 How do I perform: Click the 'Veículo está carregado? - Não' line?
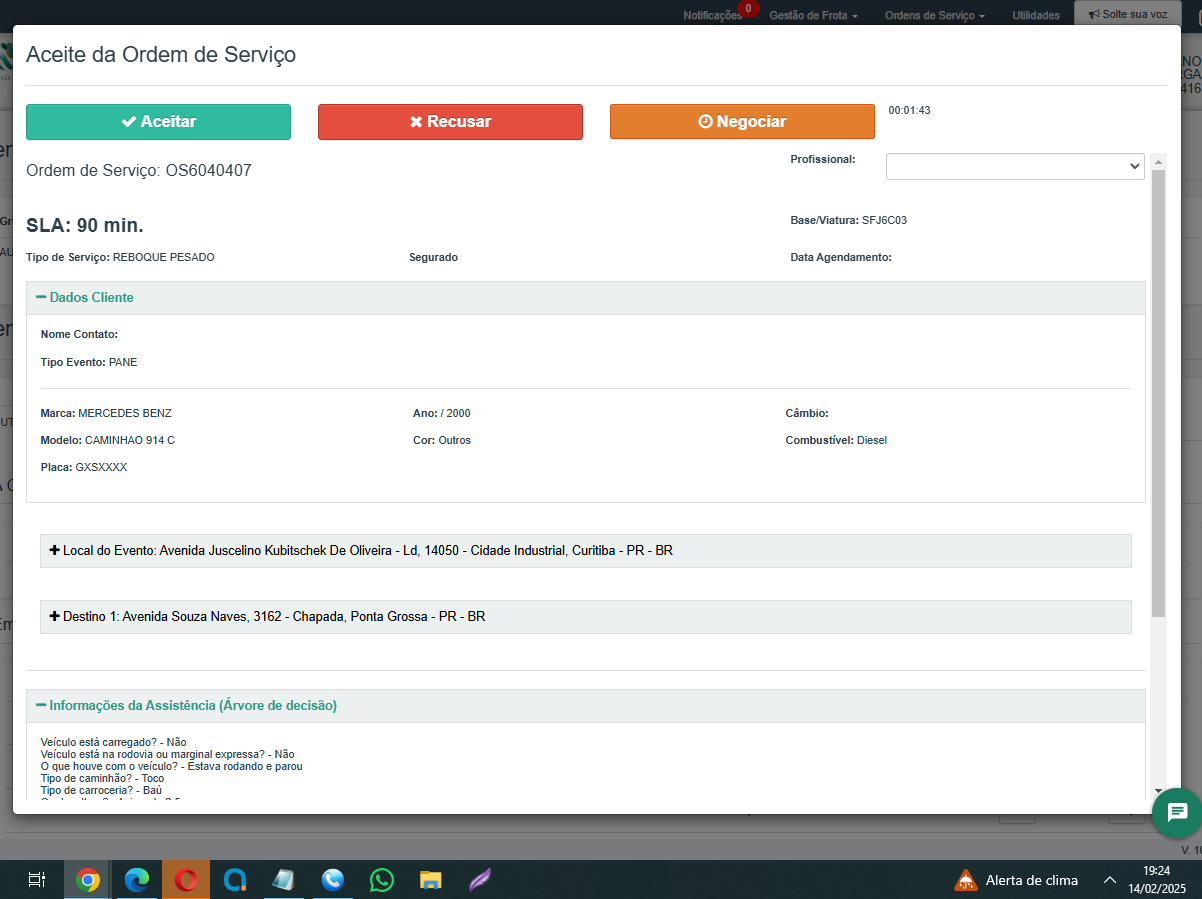click(113, 742)
